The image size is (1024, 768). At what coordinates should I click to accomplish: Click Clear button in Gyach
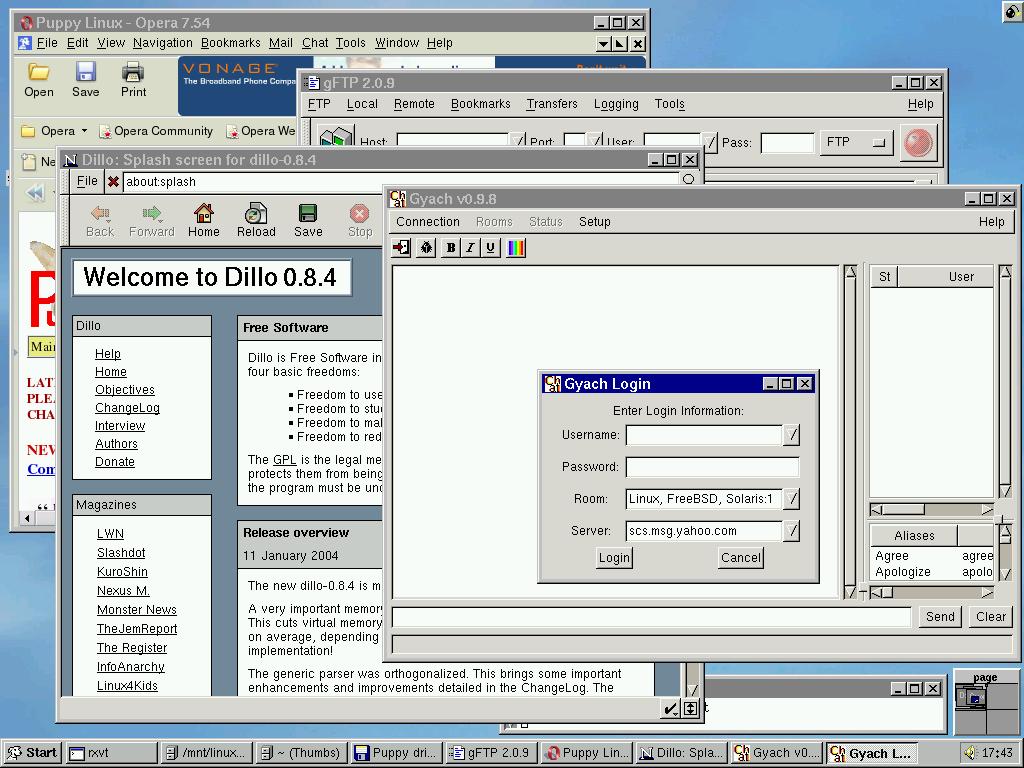pos(991,616)
